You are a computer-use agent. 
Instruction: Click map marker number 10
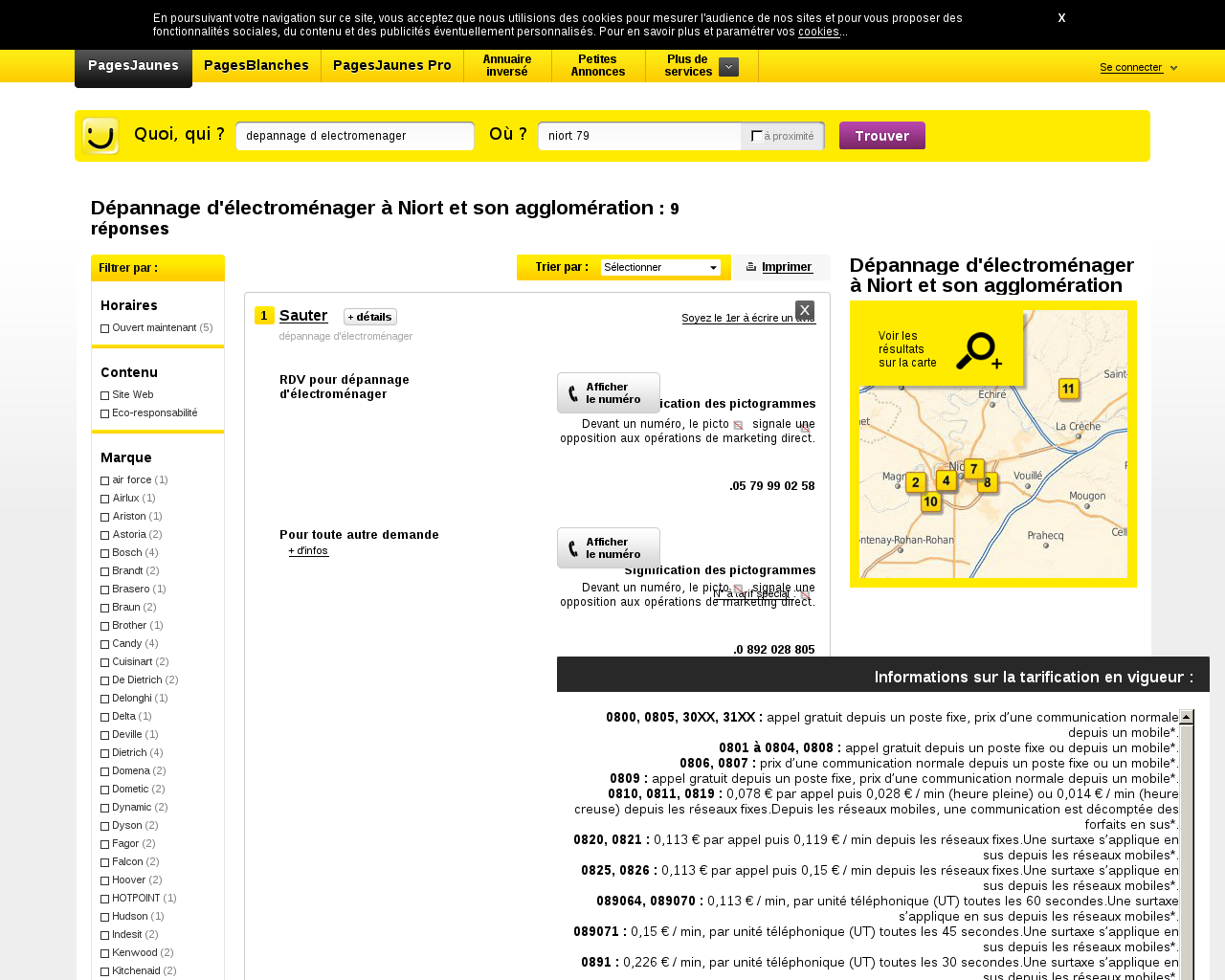pyautogui.click(x=931, y=501)
